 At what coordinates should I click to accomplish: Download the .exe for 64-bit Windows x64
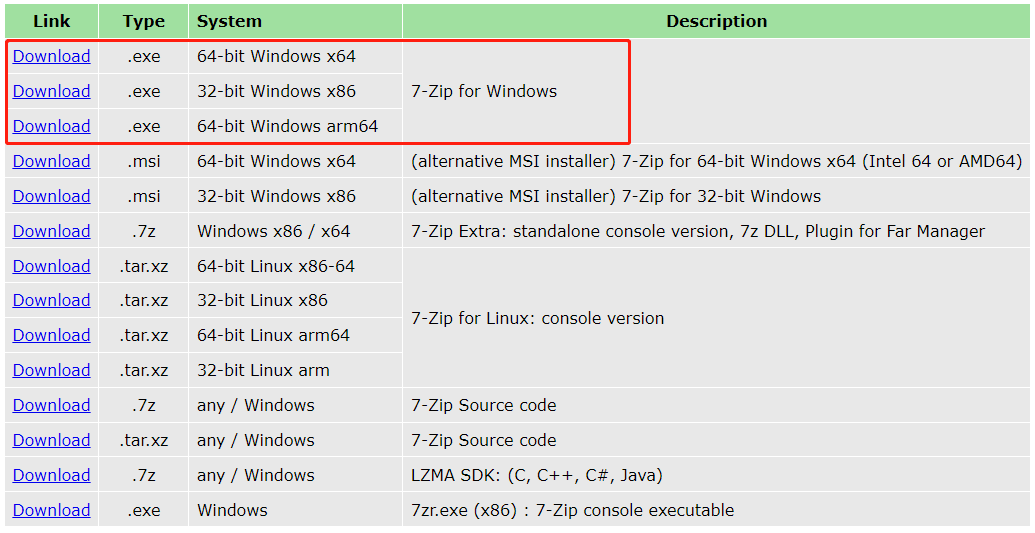pos(51,56)
